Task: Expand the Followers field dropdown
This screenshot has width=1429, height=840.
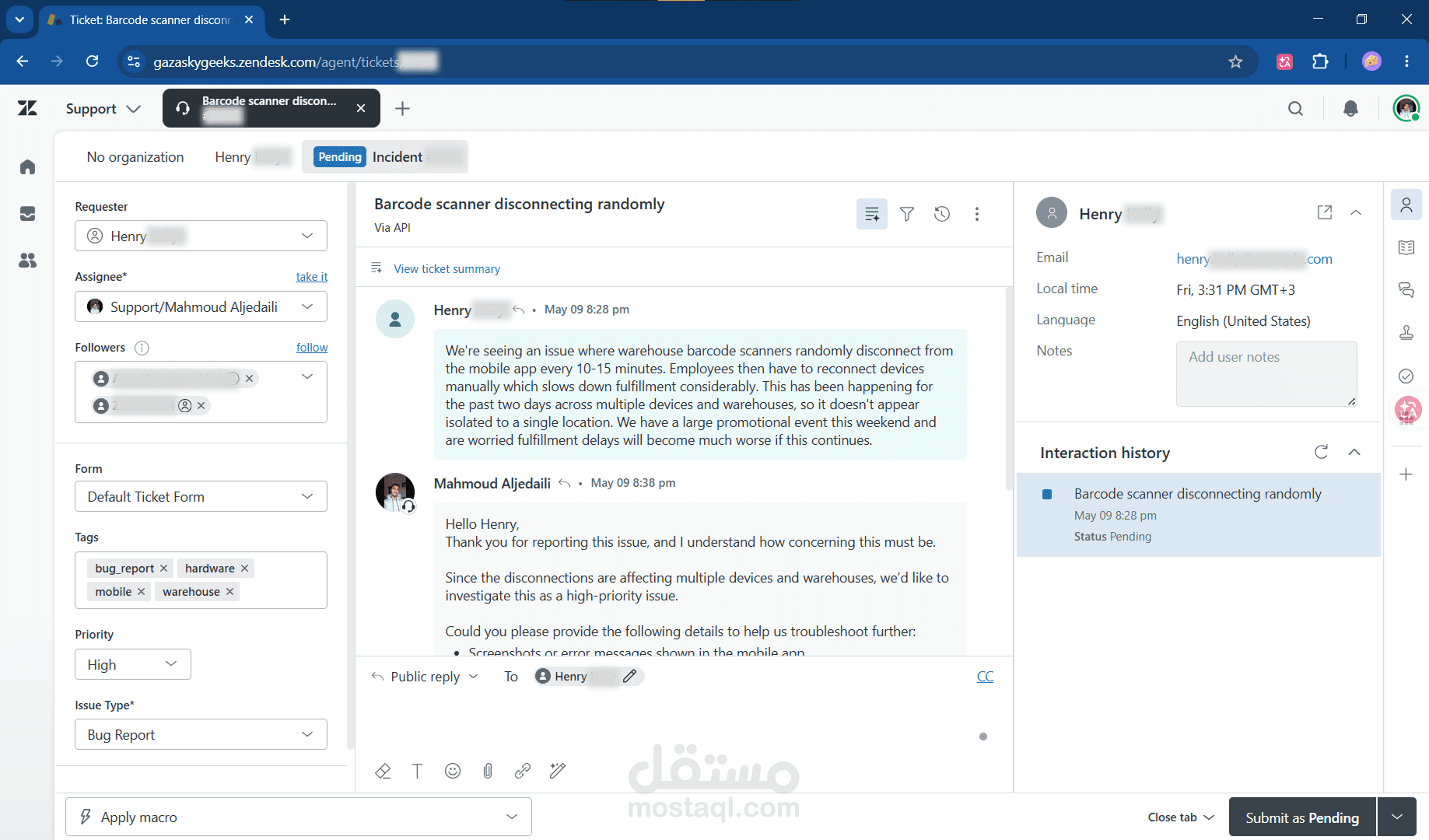Action: [307, 377]
